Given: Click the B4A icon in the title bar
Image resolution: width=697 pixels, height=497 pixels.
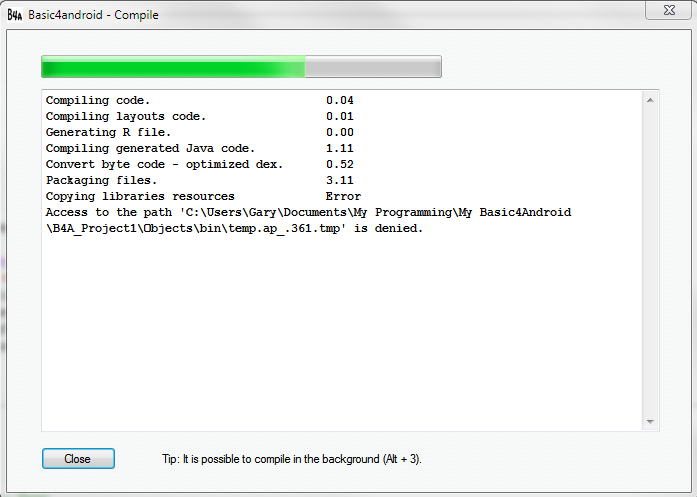Looking at the screenshot, I should pyautogui.click(x=14, y=15).
